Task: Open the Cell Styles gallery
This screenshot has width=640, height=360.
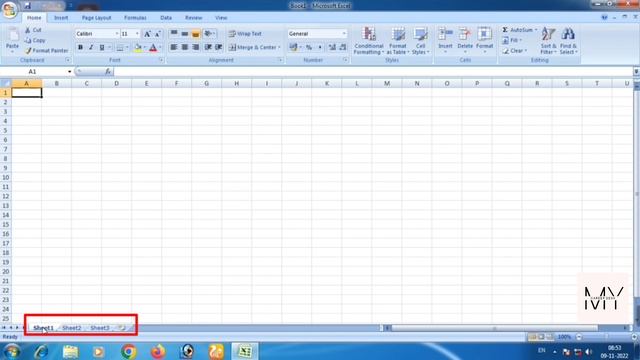Action: [420, 40]
